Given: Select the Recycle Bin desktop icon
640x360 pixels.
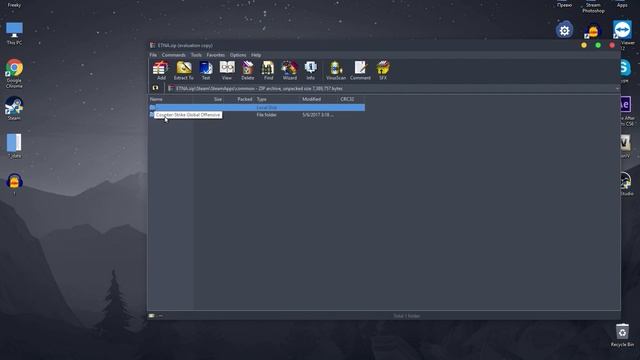Looking at the screenshot, I should 622,335.
